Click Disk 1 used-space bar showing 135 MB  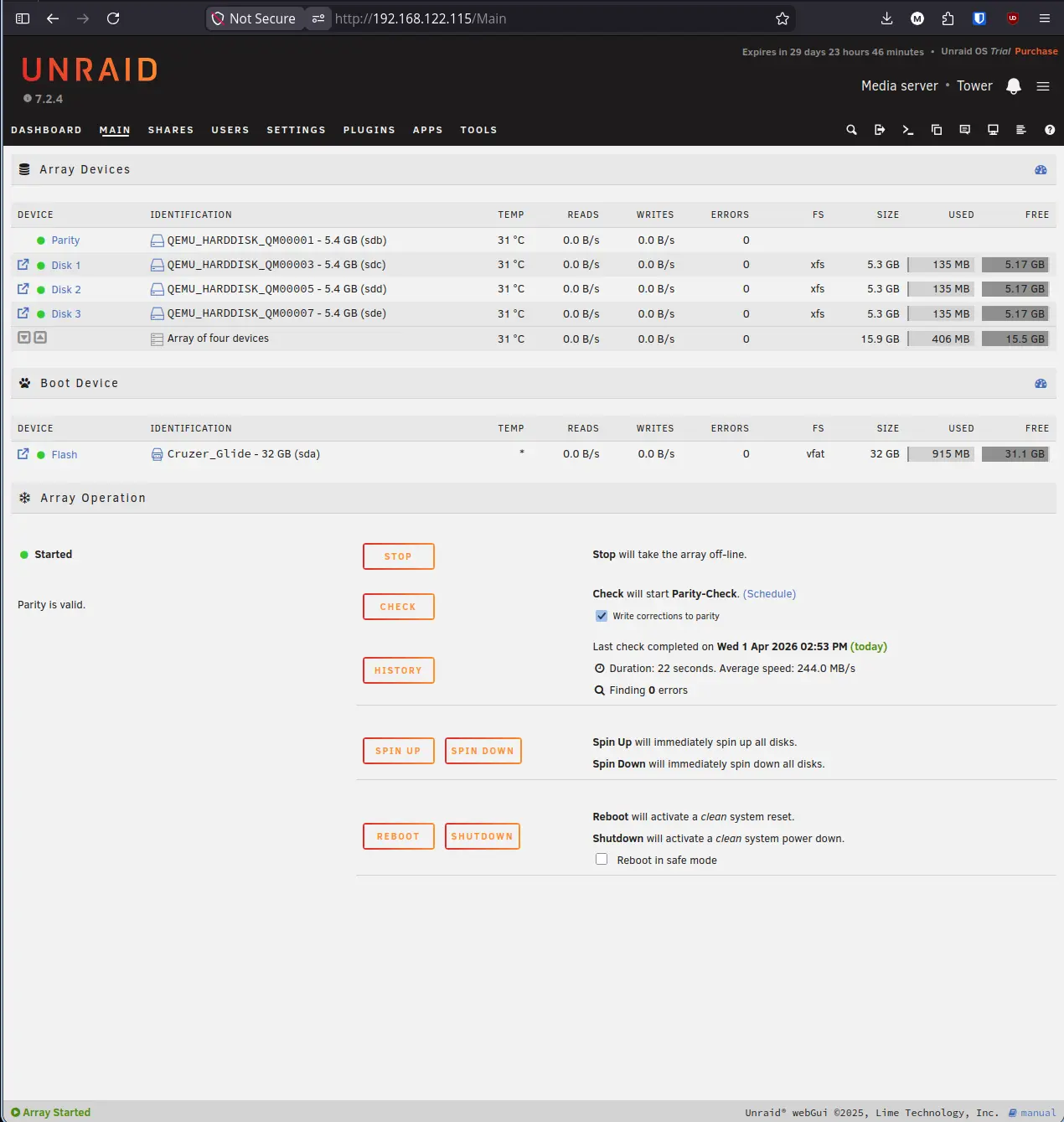click(x=941, y=265)
